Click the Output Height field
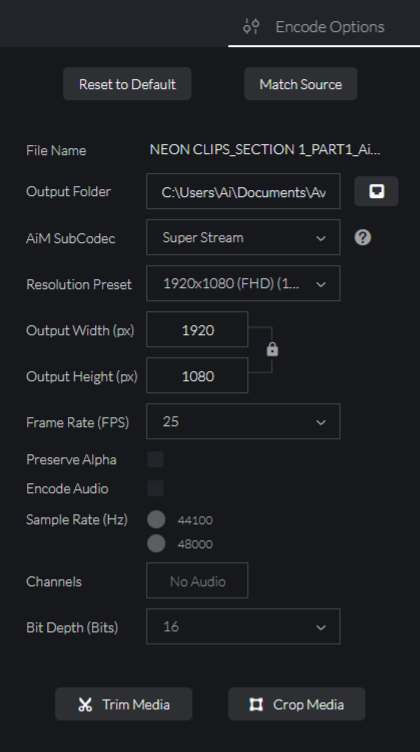420x752 pixels. (197, 376)
